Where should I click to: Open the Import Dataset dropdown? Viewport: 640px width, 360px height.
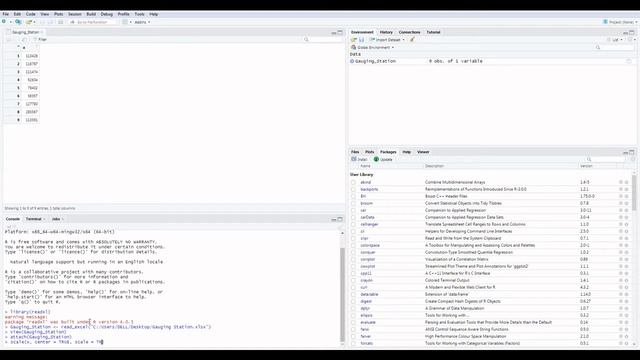pyautogui.click(x=387, y=40)
